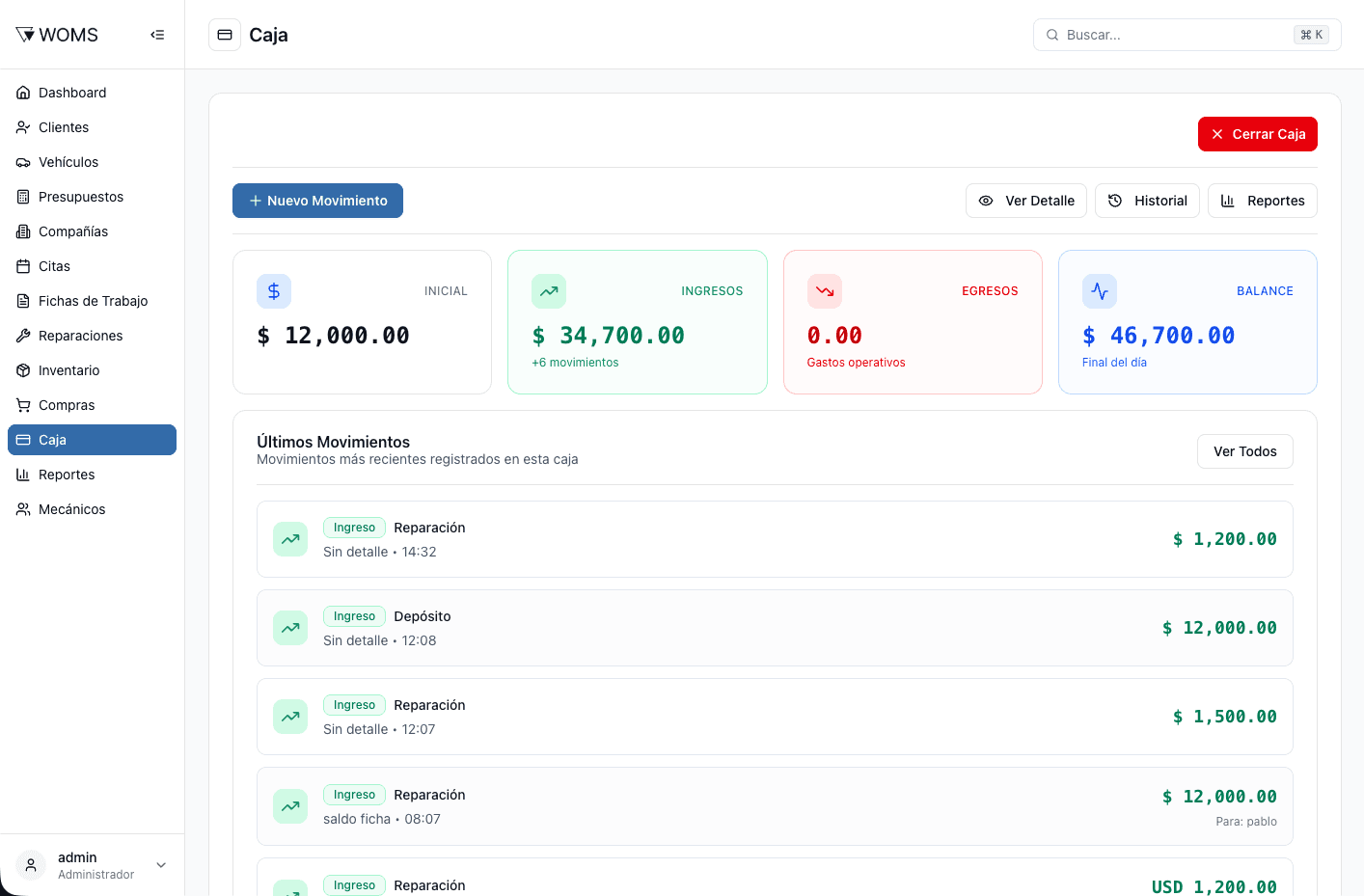Select the $ 46,700.00 balance value
Viewport: 1364px width, 896px height.
[x=1159, y=336]
